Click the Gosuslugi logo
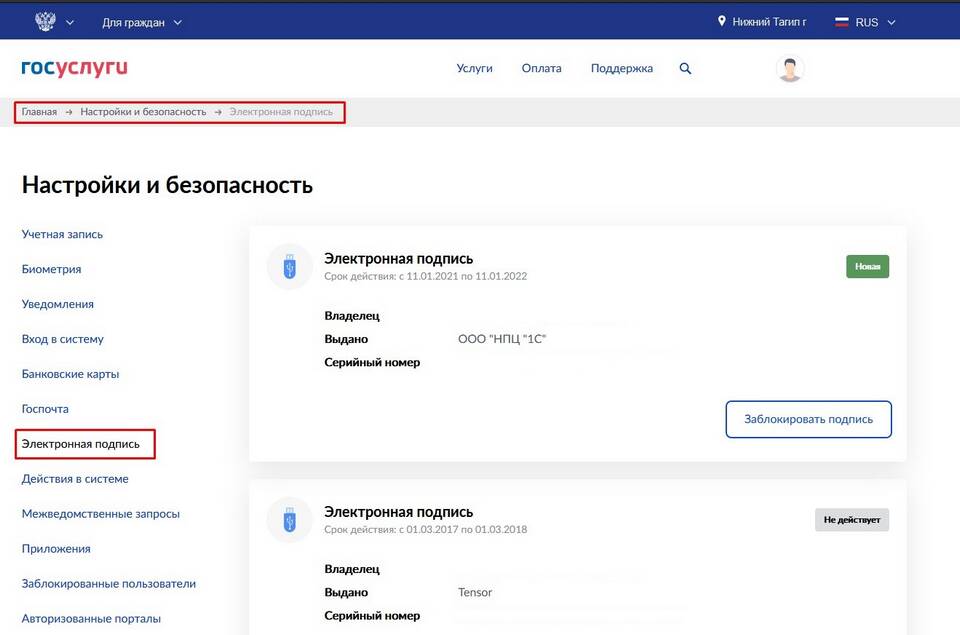Screen dimensions: 960x635 tap(74, 68)
